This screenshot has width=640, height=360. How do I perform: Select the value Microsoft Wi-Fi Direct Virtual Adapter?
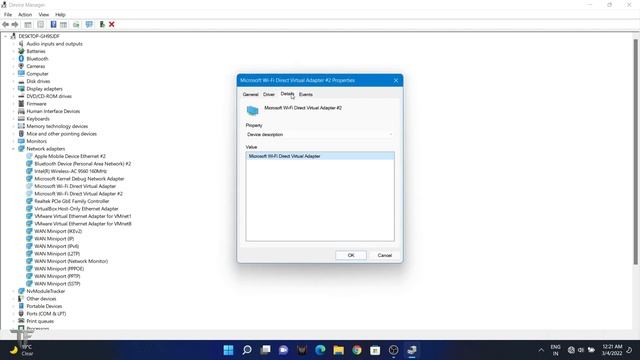(x=320, y=156)
